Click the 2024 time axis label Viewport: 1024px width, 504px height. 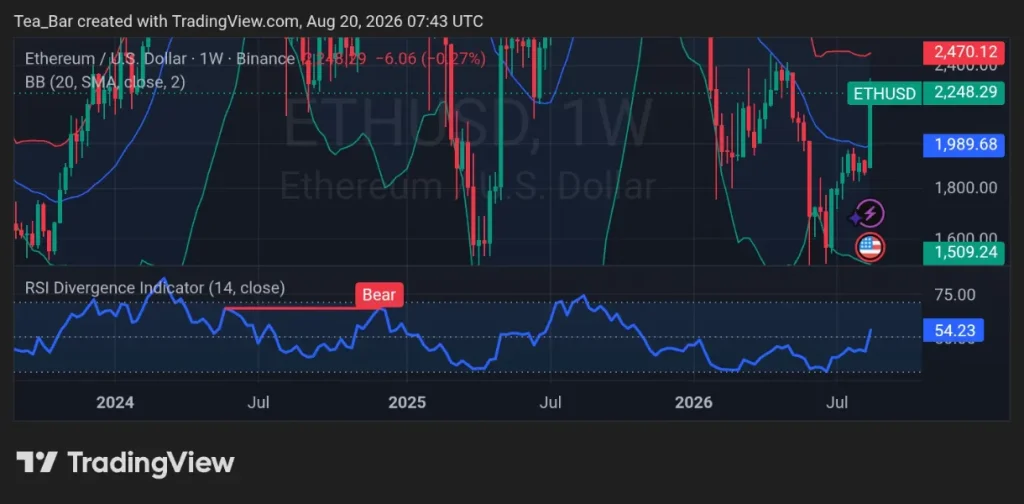(115, 402)
